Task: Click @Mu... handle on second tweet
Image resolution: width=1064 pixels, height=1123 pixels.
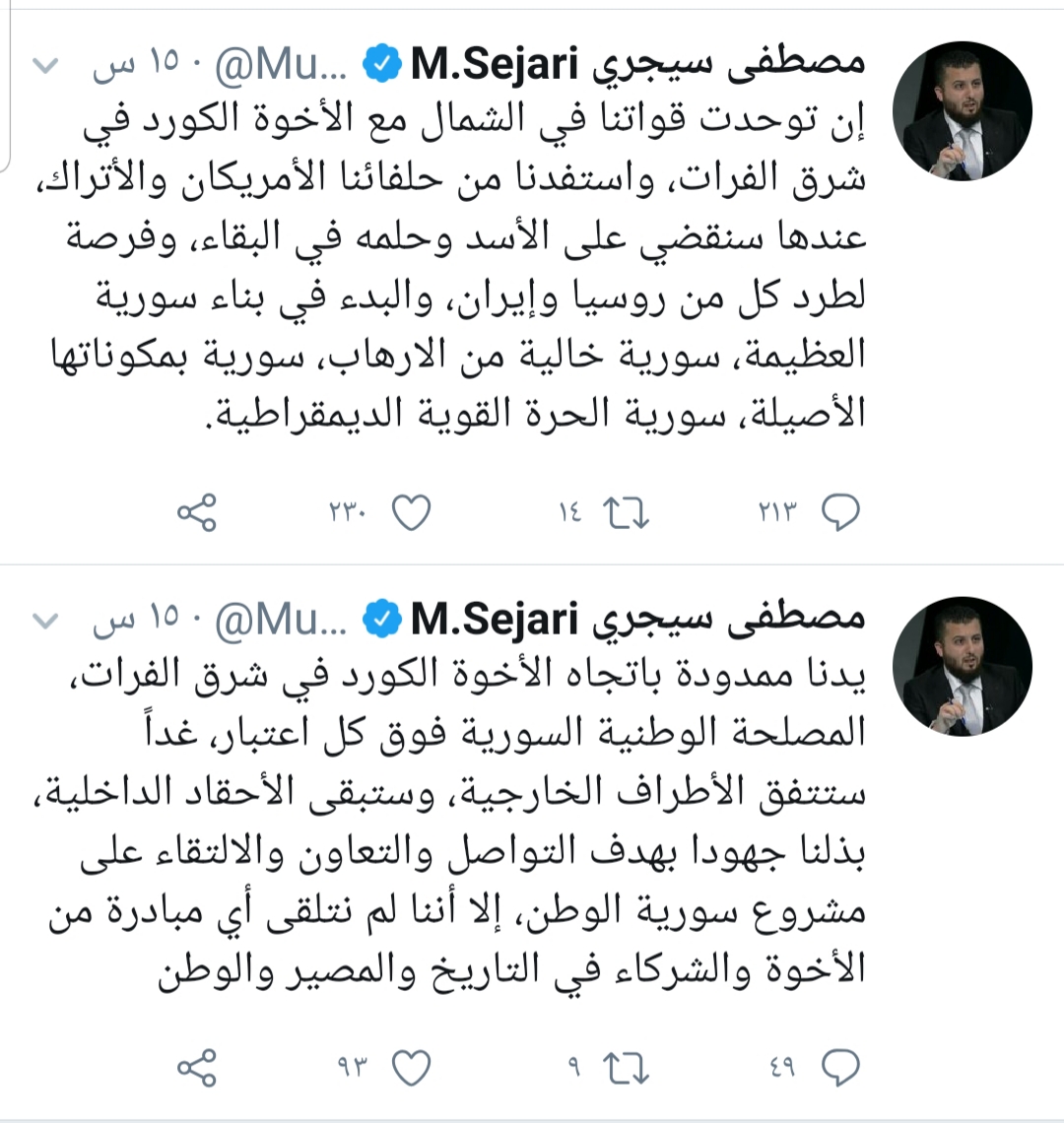Action: click(x=281, y=621)
